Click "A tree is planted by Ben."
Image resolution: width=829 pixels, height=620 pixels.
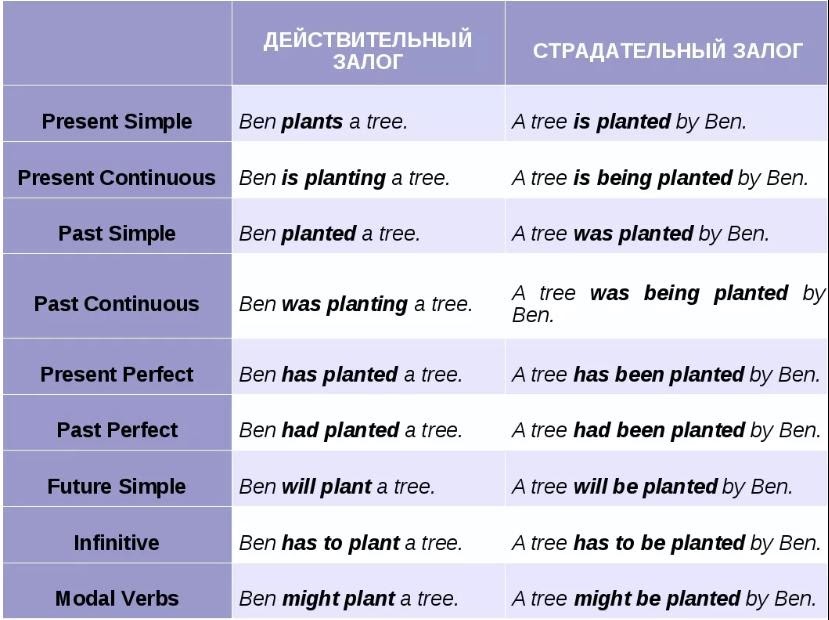coord(629,122)
